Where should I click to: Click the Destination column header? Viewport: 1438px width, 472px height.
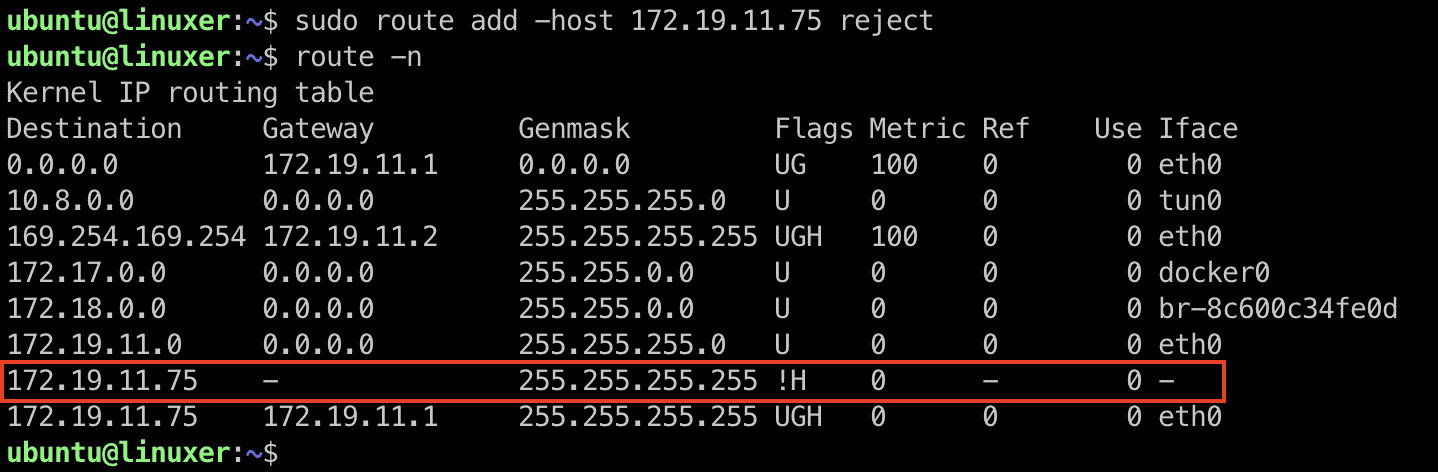pos(94,129)
